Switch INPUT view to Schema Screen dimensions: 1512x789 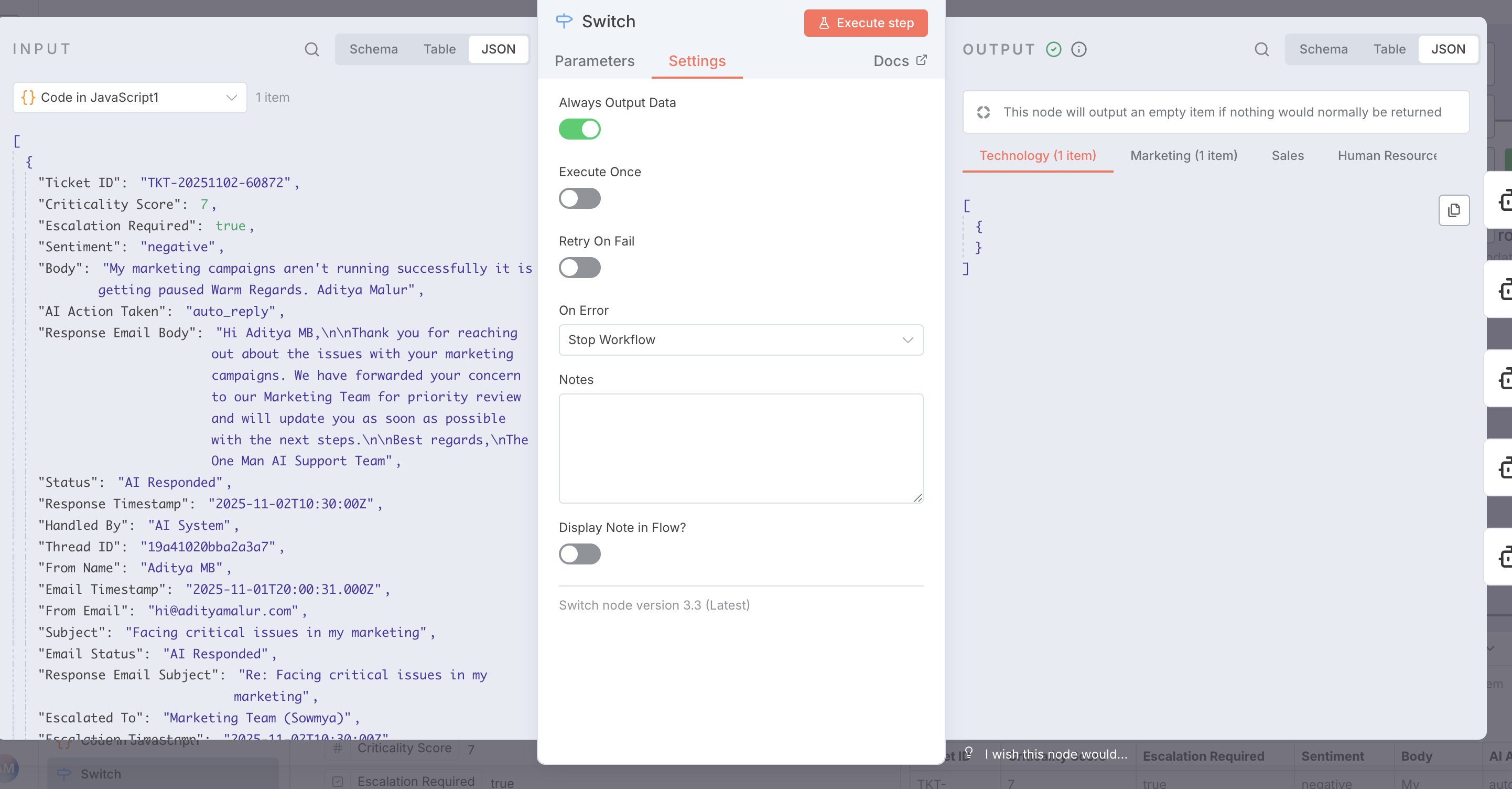click(373, 49)
